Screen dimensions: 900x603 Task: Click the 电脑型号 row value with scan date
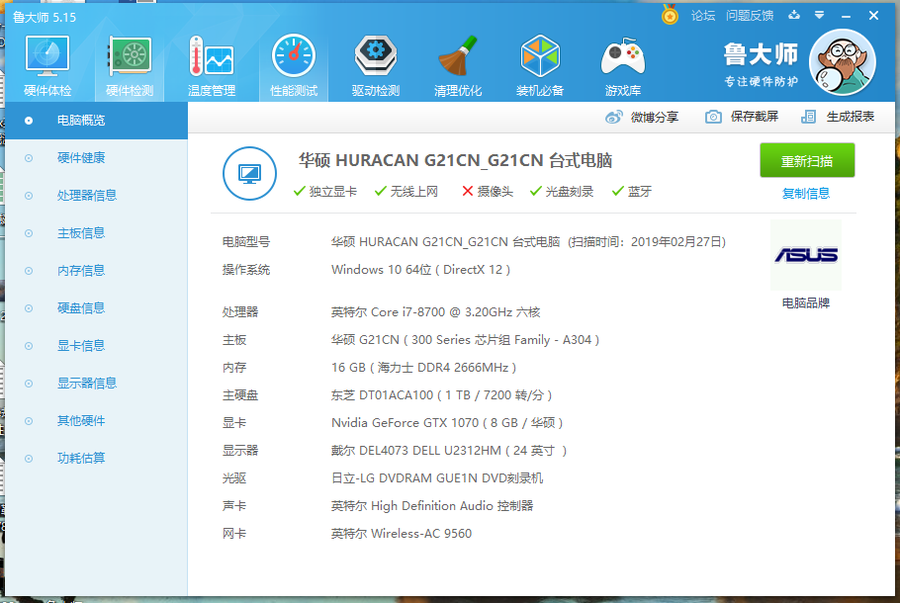529,242
